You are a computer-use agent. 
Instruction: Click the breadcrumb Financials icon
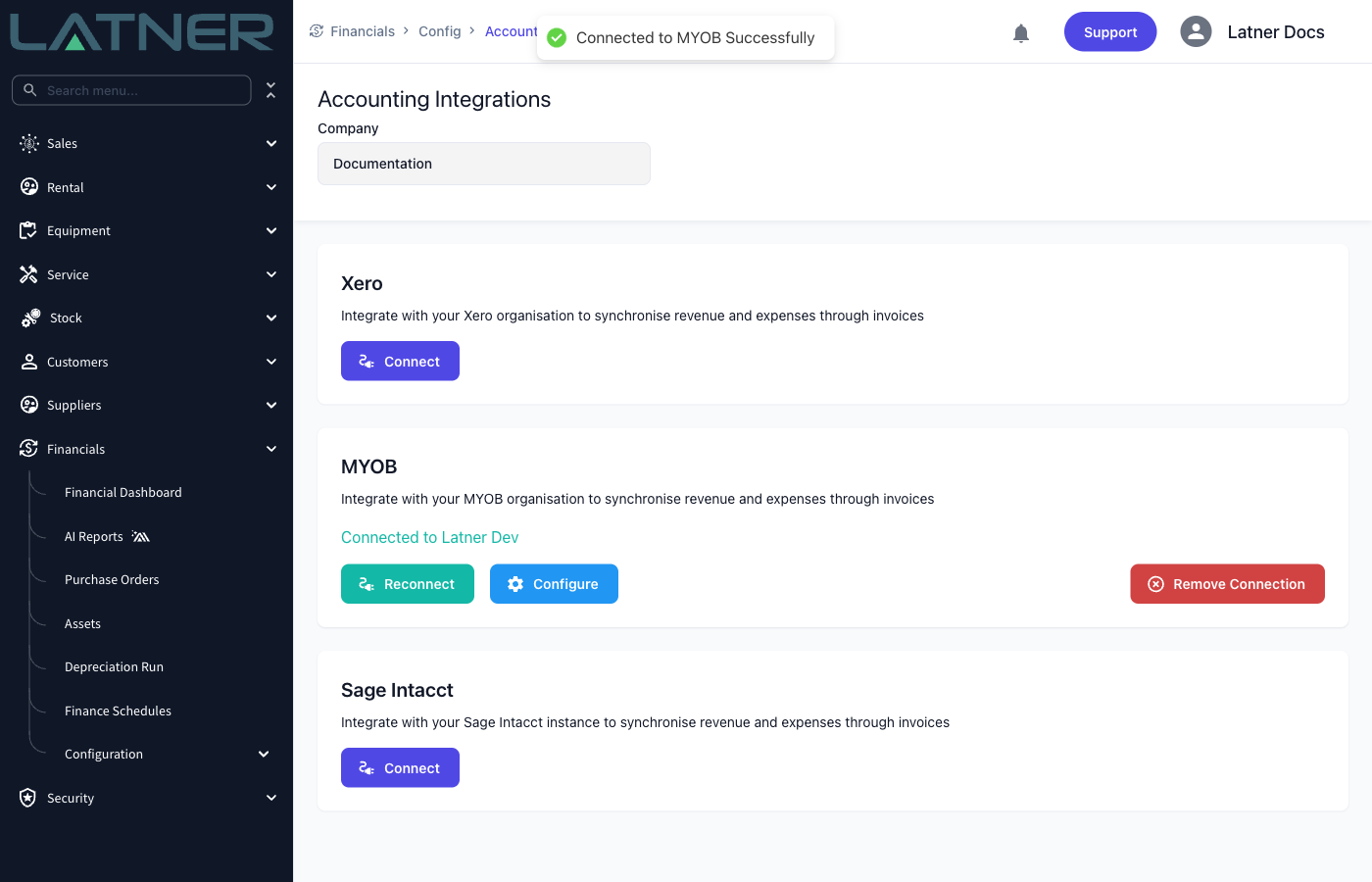pyautogui.click(x=317, y=31)
